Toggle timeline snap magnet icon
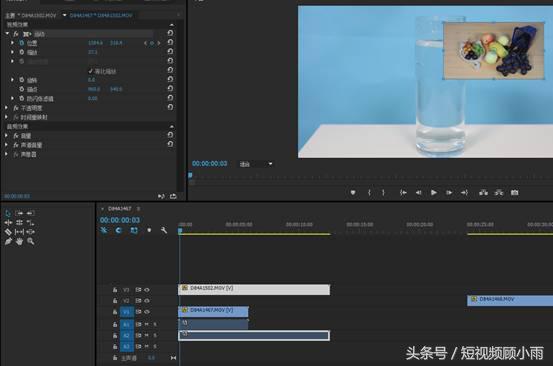Viewport: 553px width, 366px height. pyautogui.click(x=118, y=230)
